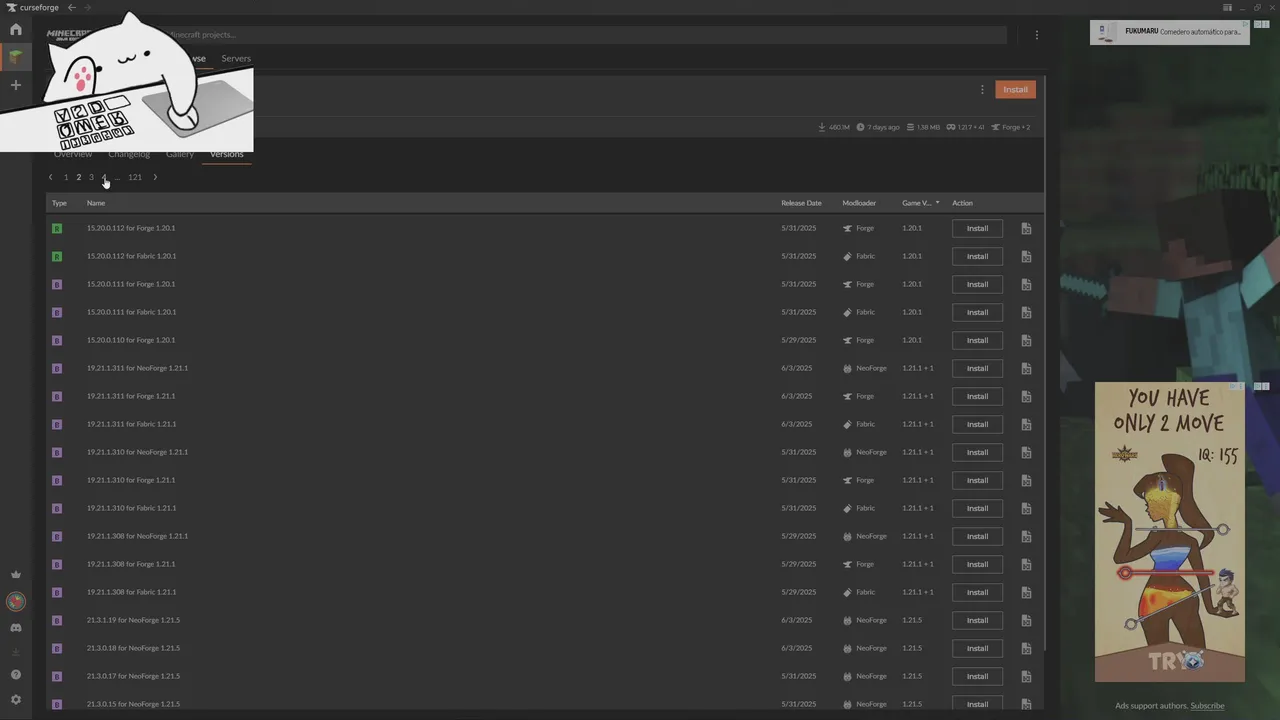
Task: Click the orange Install button
Action: point(1015,89)
